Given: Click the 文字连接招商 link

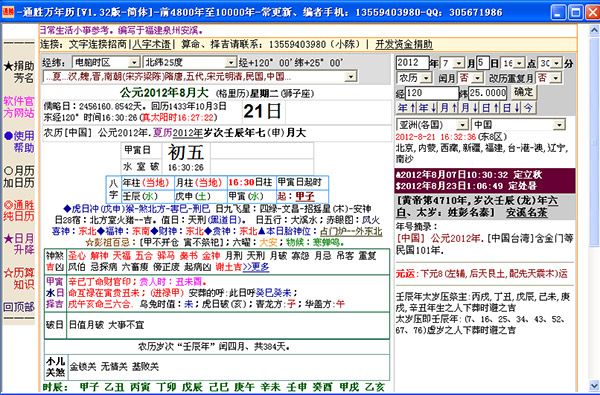Looking at the screenshot, I should 98,44.
